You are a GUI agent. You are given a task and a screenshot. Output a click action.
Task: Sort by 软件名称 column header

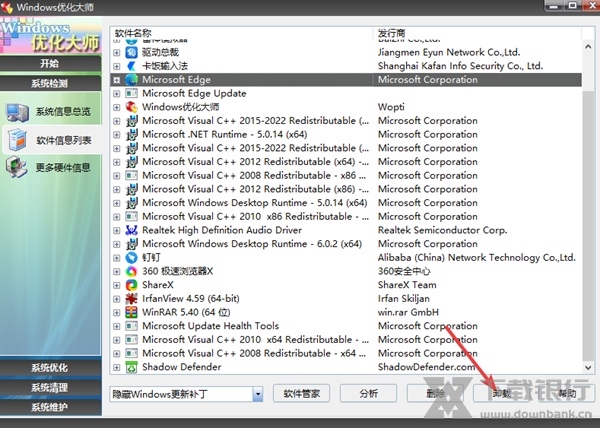[x=241, y=33]
